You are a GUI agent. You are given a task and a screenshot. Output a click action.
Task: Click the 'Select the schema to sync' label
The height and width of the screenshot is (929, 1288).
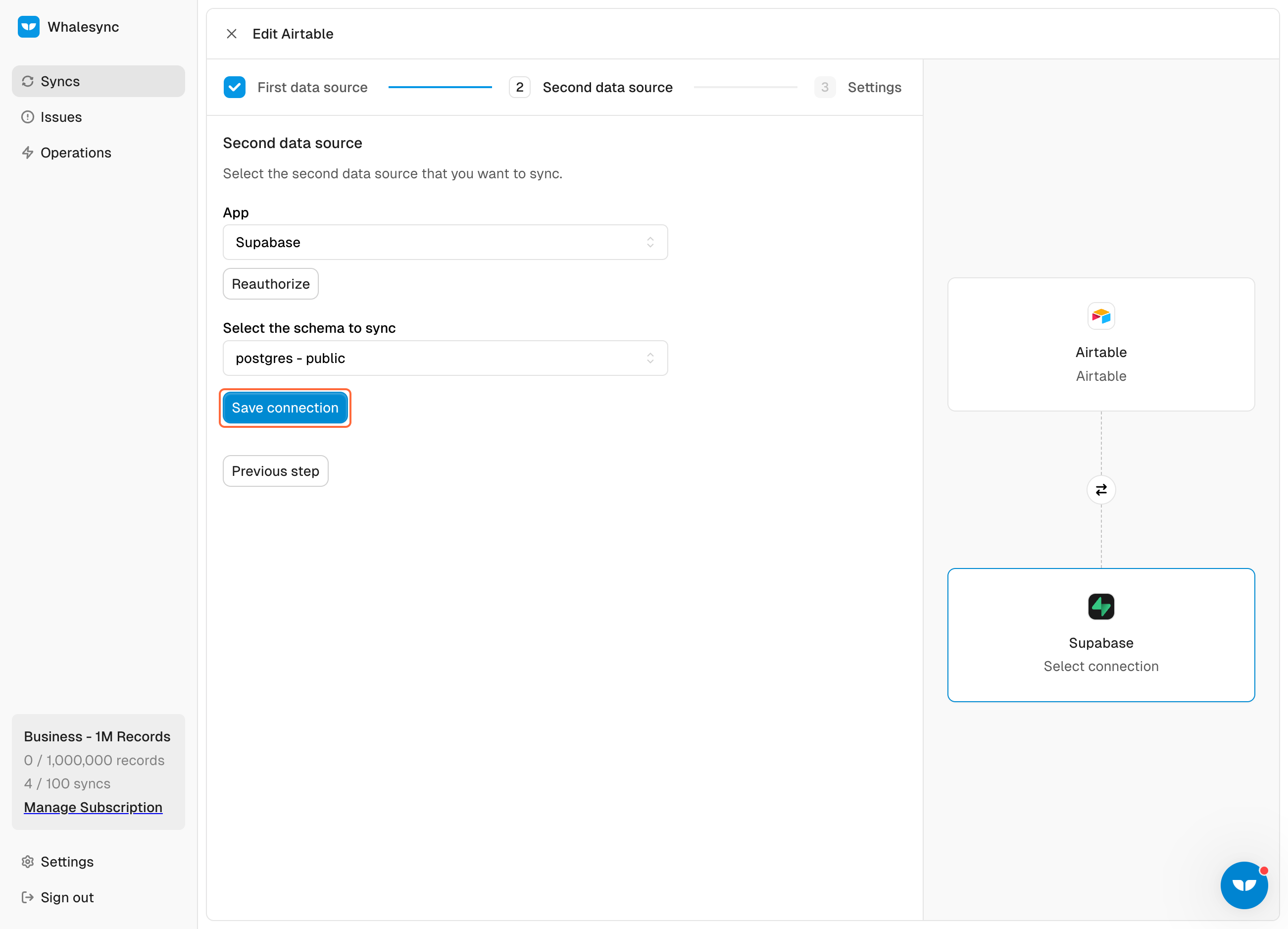click(309, 328)
